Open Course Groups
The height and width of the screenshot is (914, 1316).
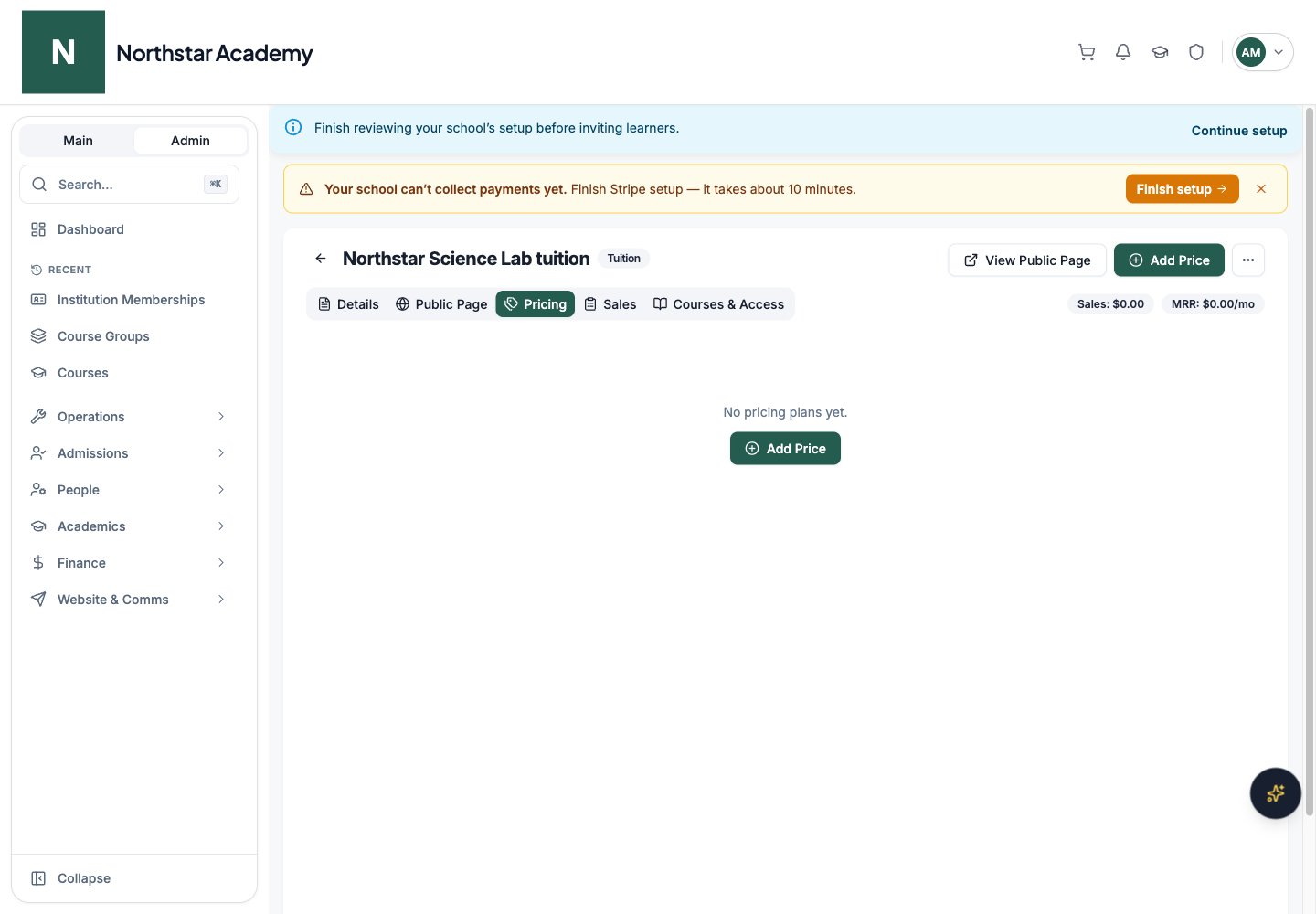129,336
